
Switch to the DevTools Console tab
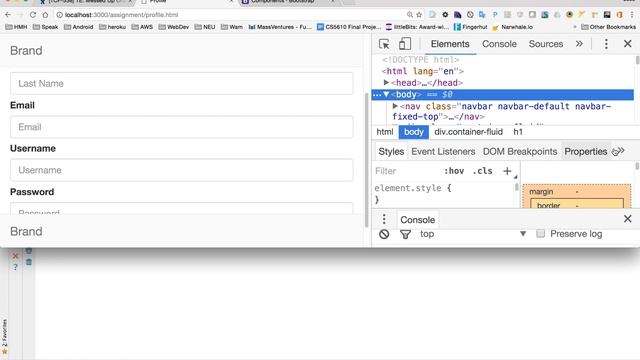[x=499, y=44]
